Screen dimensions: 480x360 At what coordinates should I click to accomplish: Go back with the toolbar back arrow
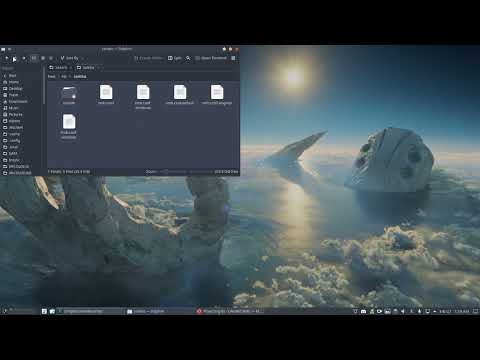6,58
